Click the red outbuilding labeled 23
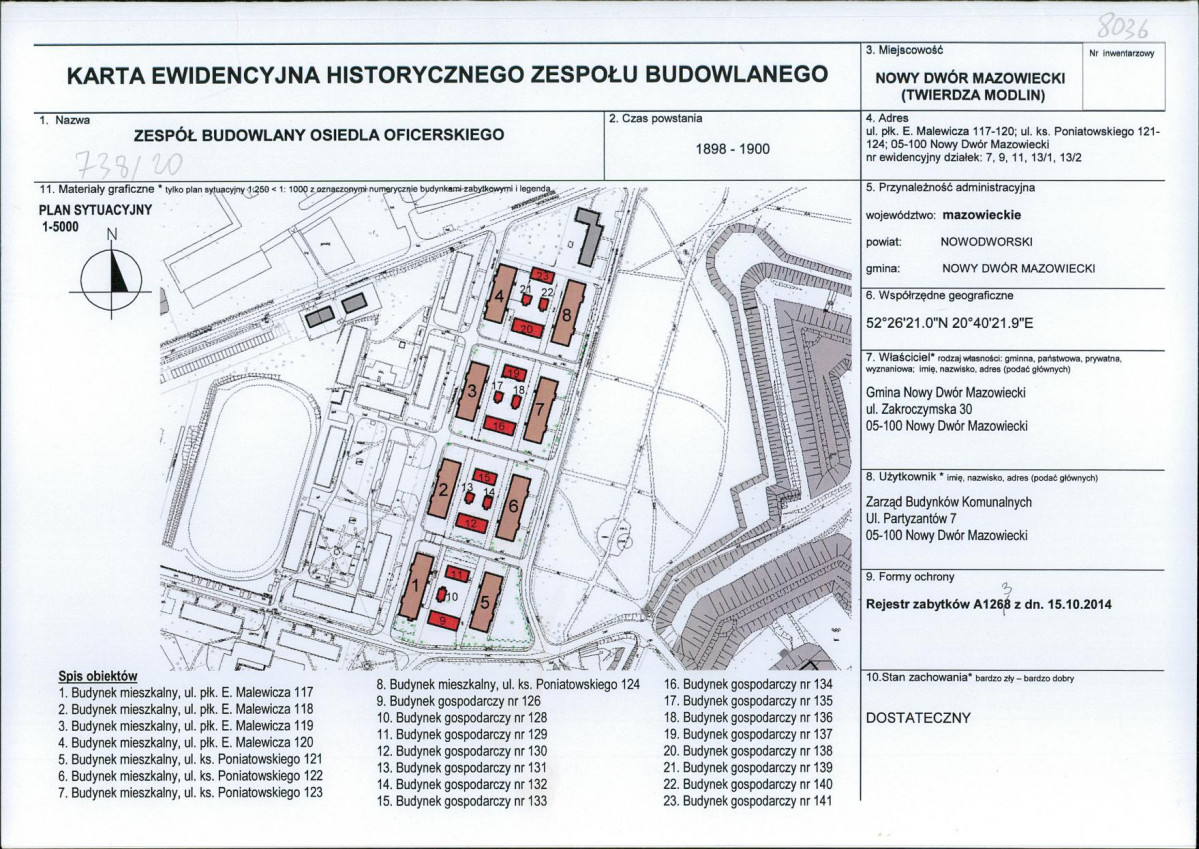Image resolution: width=1199 pixels, height=849 pixels. tap(544, 276)
